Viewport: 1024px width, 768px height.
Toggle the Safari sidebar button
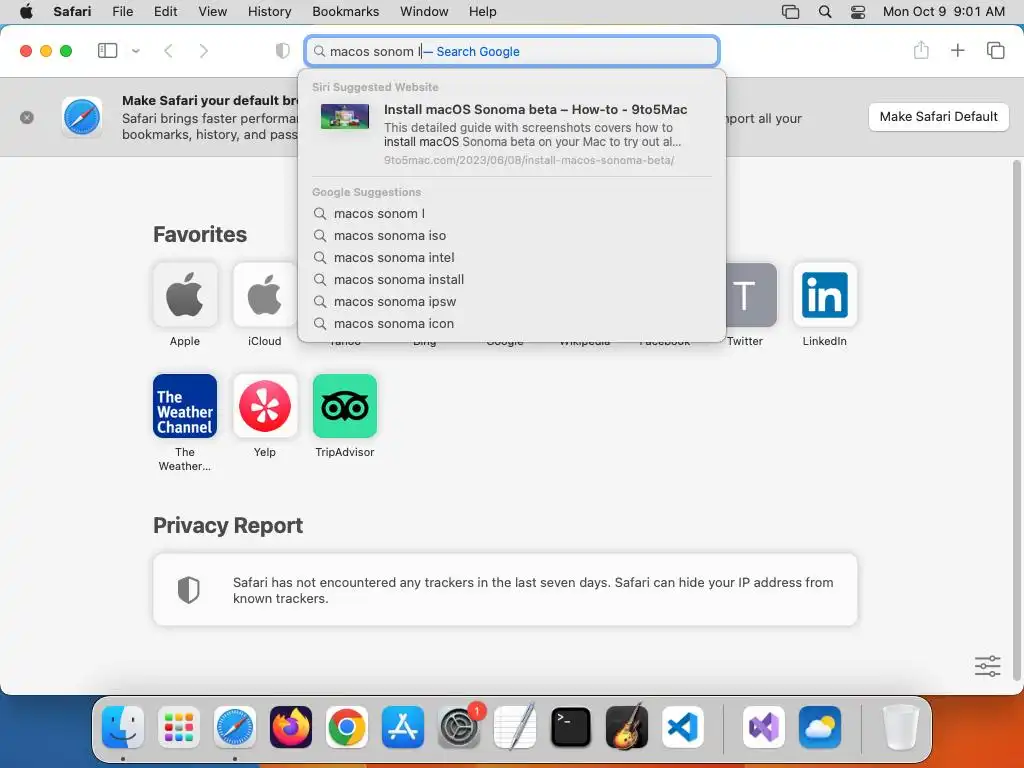tap(107, 51)
